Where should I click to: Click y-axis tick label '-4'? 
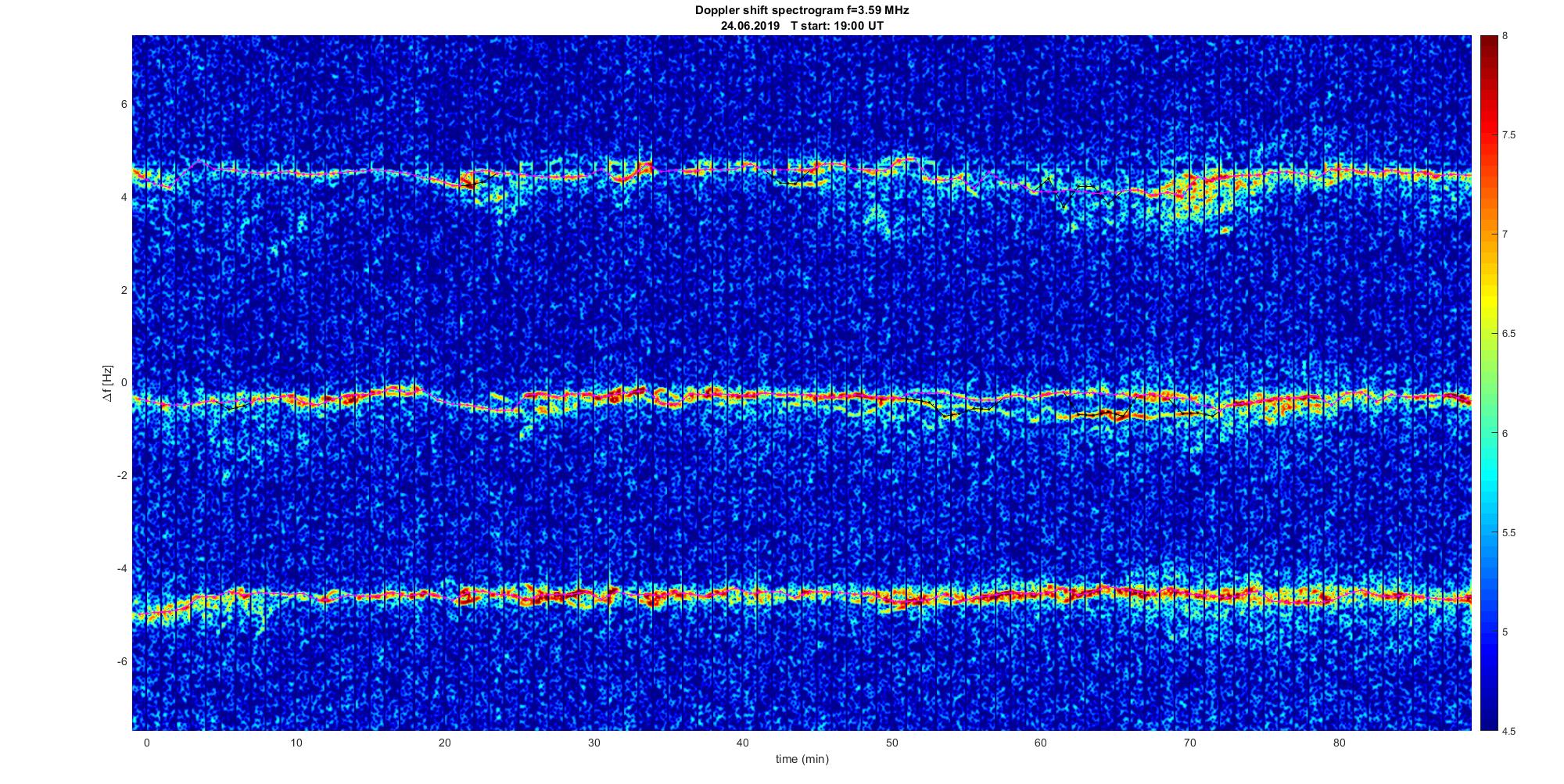[122, 569]
